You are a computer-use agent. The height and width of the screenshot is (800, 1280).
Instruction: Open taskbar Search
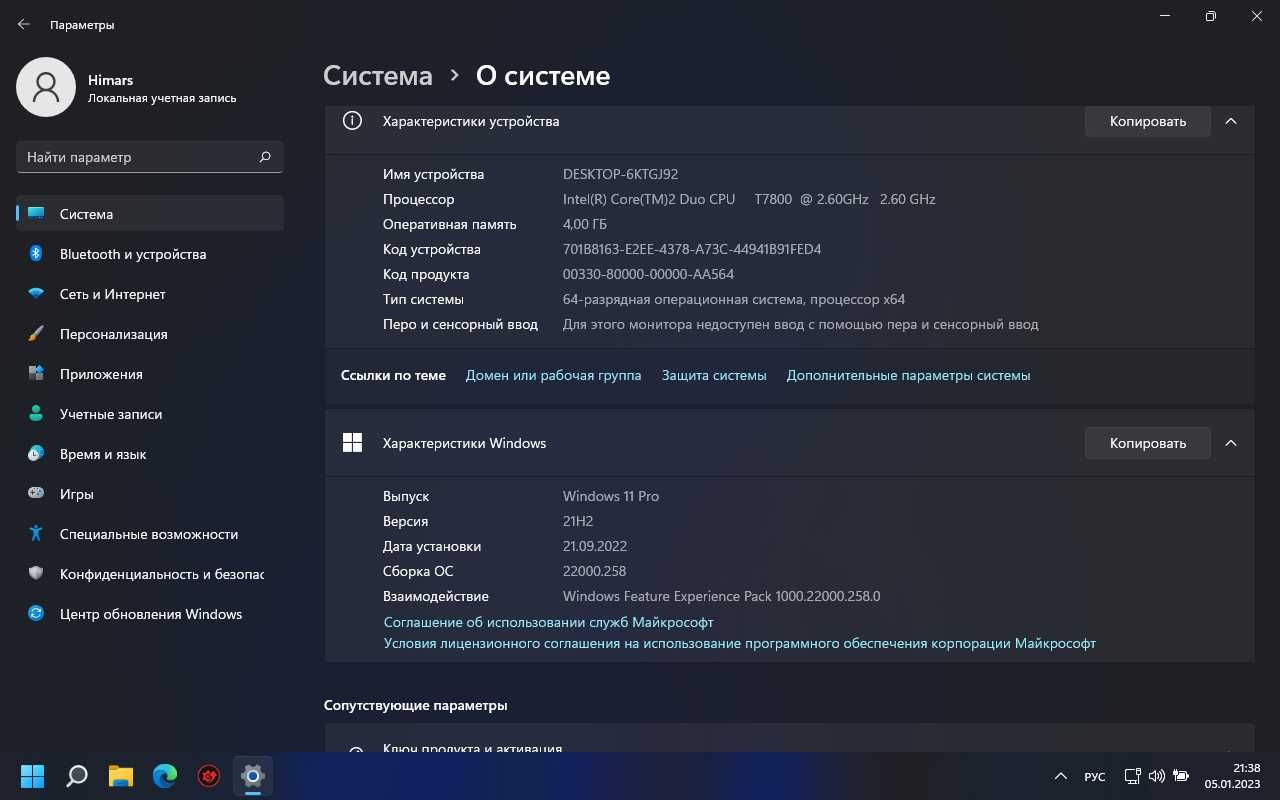click(77, 775)
